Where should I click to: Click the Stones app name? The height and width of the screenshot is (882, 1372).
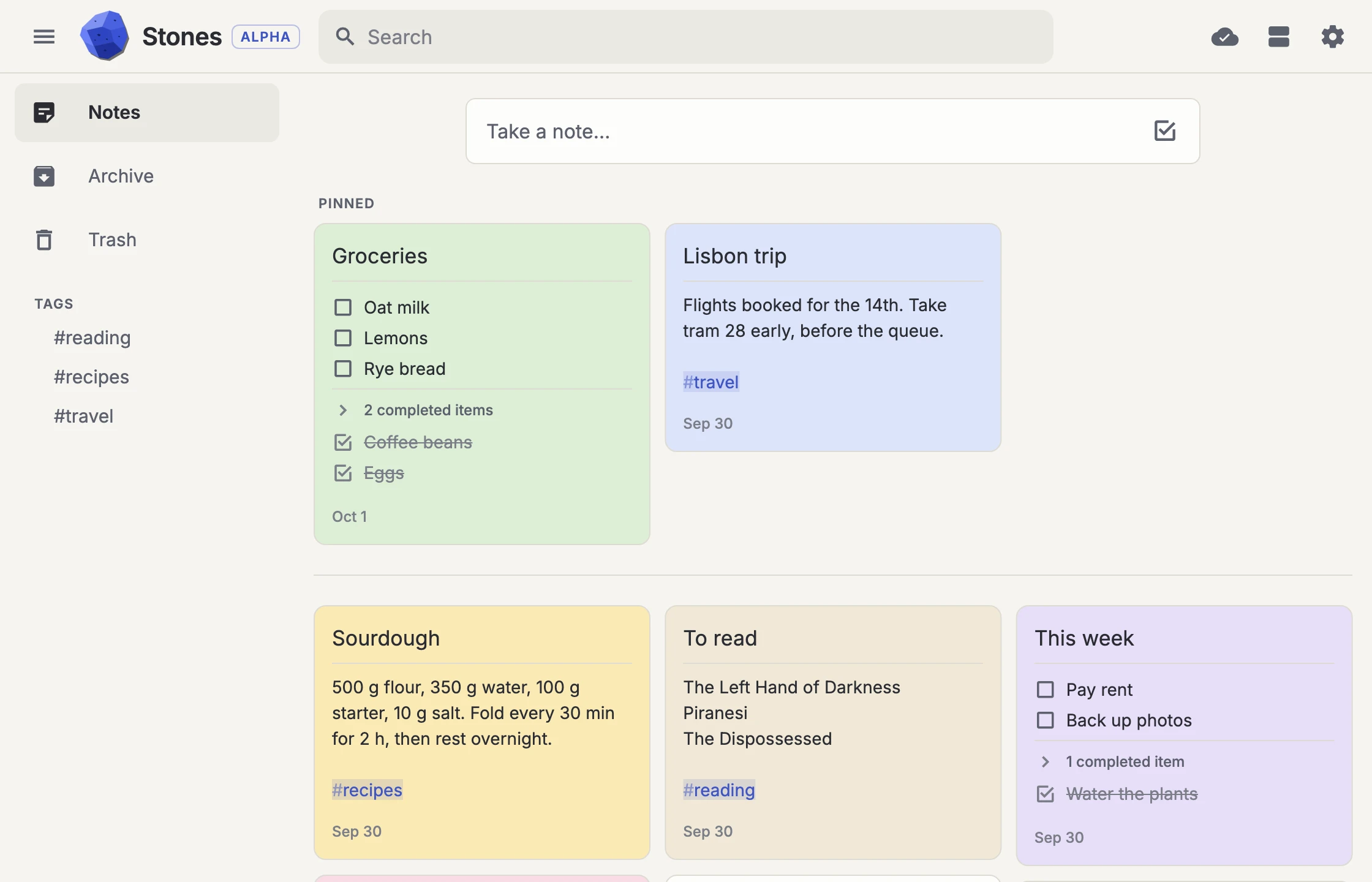coord(182,37)
